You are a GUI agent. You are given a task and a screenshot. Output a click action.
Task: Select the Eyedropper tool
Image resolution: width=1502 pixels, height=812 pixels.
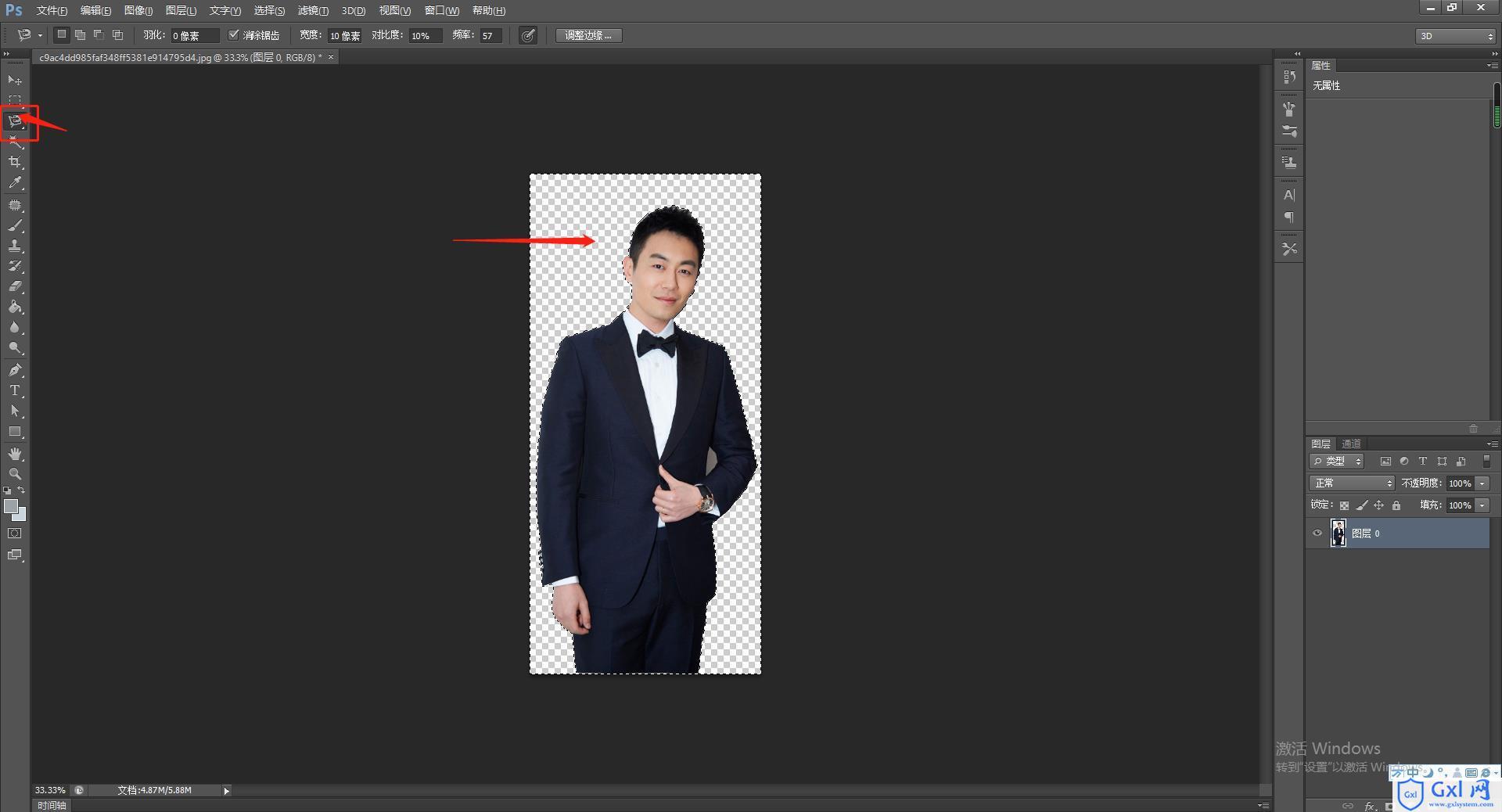point(15,183)
